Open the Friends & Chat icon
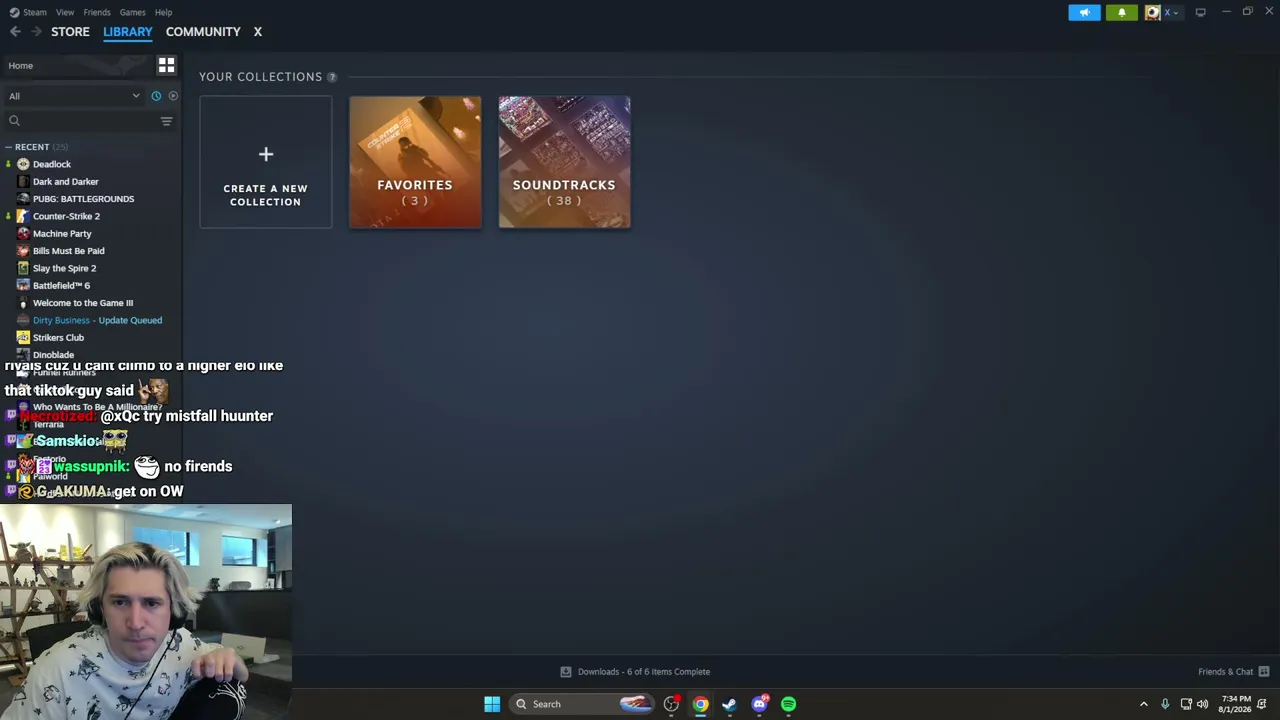Image resolution: width=1280 pixels, height=720 pixels. tap(1264, 672)
